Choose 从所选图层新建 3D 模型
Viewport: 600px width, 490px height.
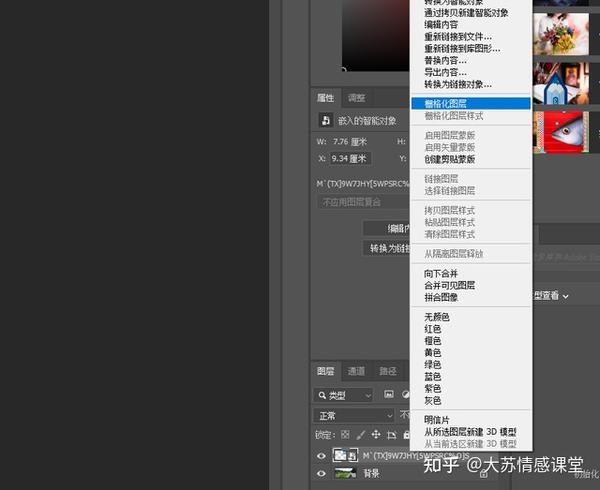(471, 432)
